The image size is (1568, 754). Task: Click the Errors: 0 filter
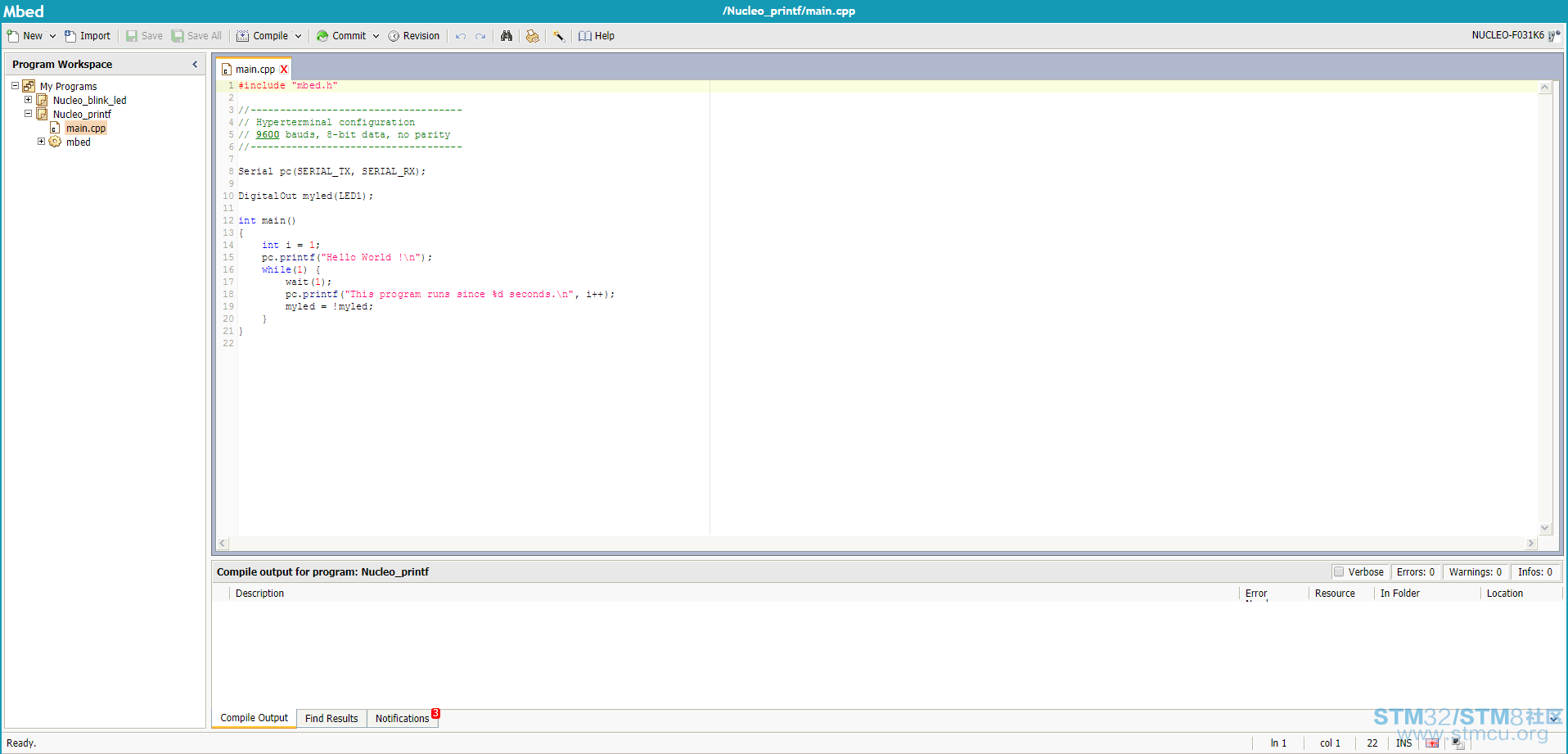point(1415,572)
